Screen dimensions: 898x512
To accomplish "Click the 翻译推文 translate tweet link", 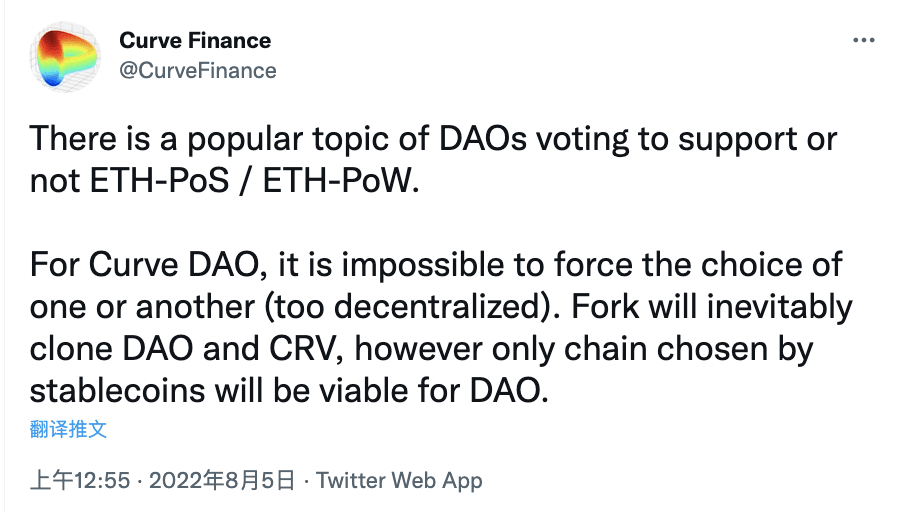I will (68, 429).
